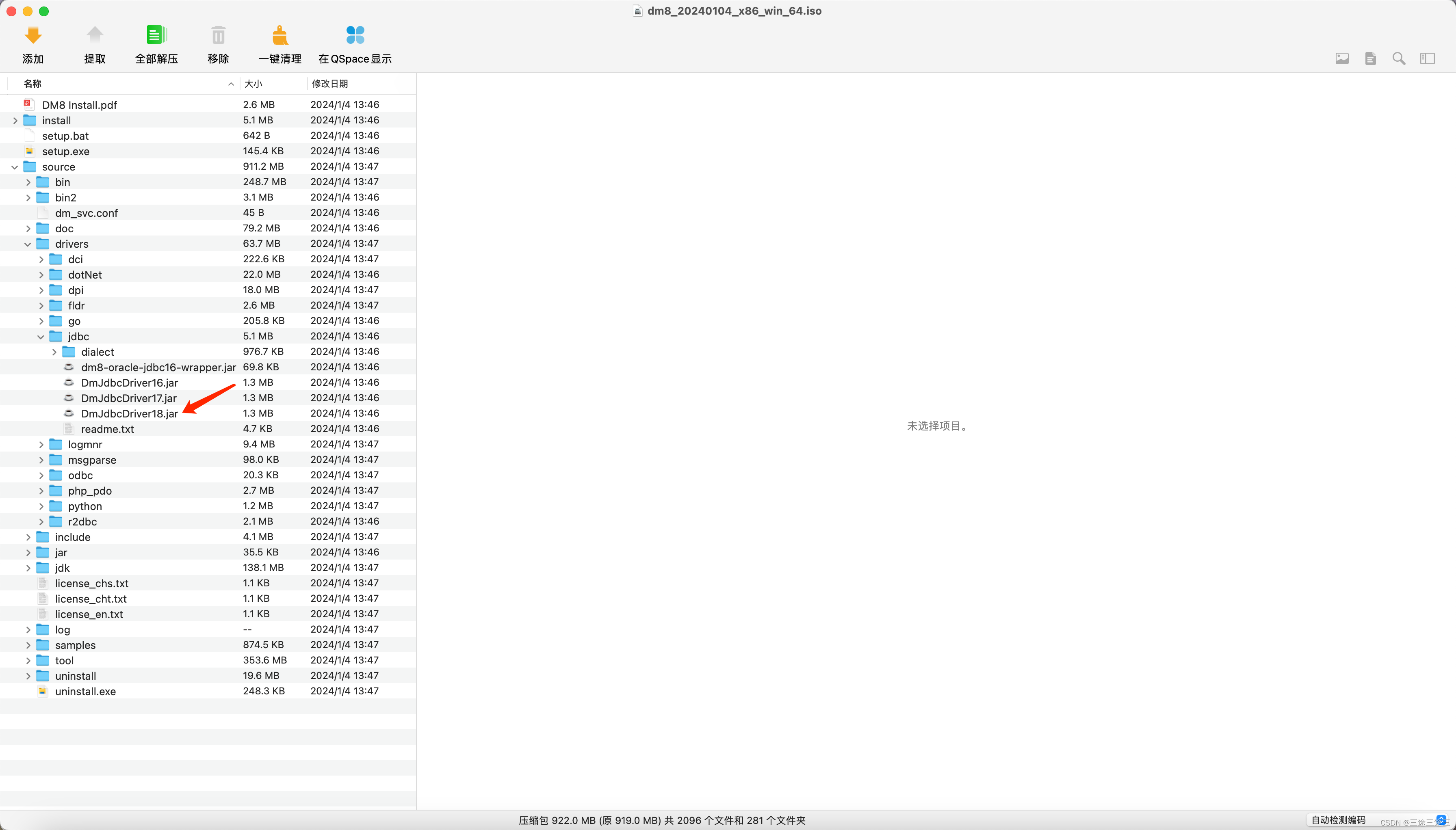Expand the dialect folder

(54, 352)
